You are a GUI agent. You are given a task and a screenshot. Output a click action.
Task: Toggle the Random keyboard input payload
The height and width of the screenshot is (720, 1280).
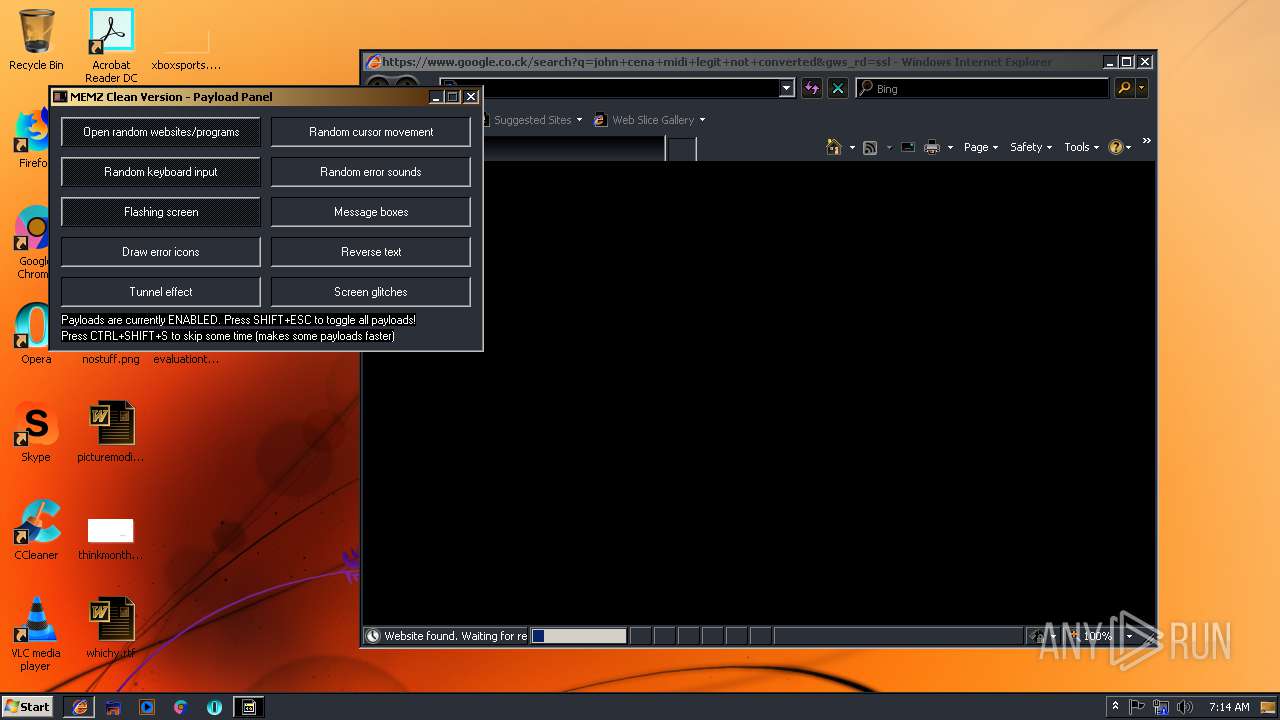[x=161, y=172]
